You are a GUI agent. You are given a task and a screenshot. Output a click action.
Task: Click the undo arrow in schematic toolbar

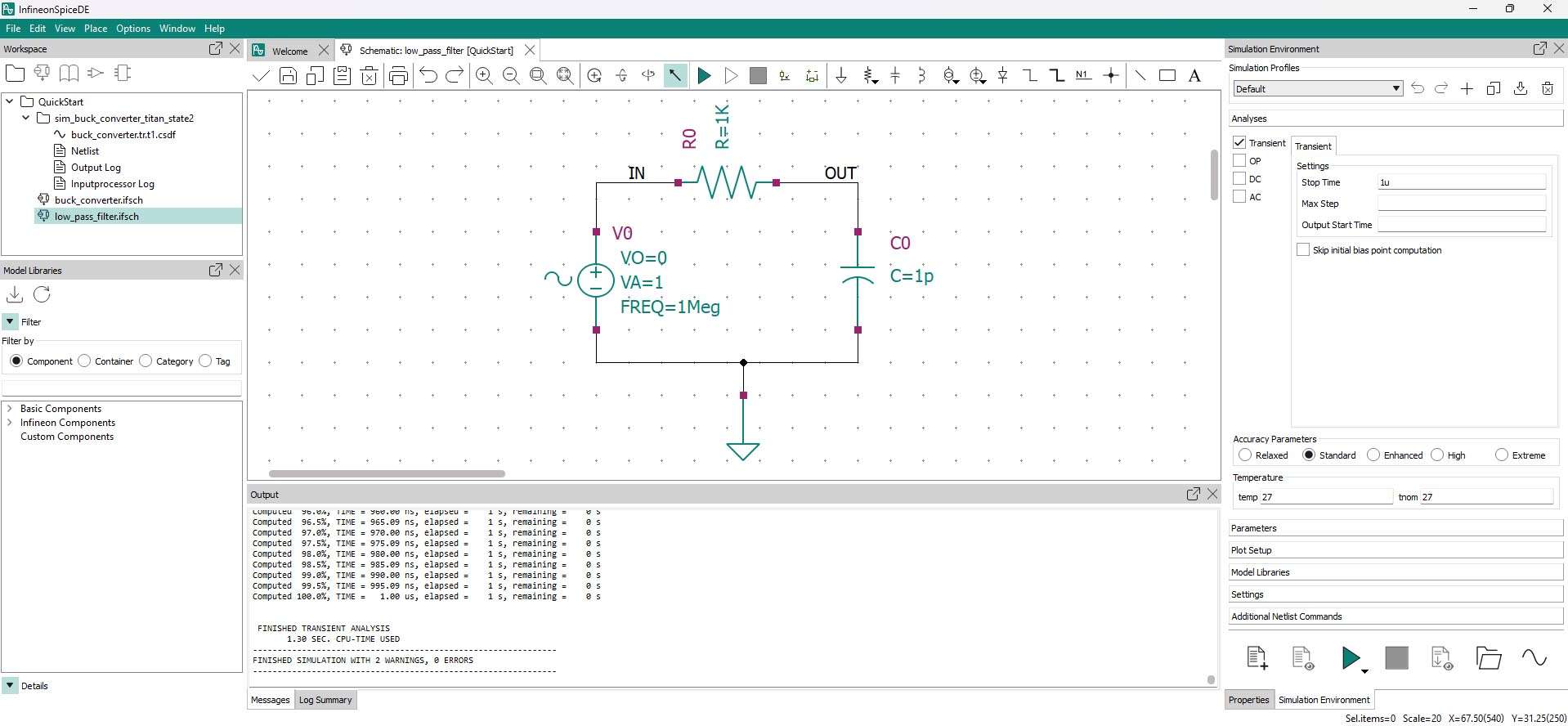point(428,76)
